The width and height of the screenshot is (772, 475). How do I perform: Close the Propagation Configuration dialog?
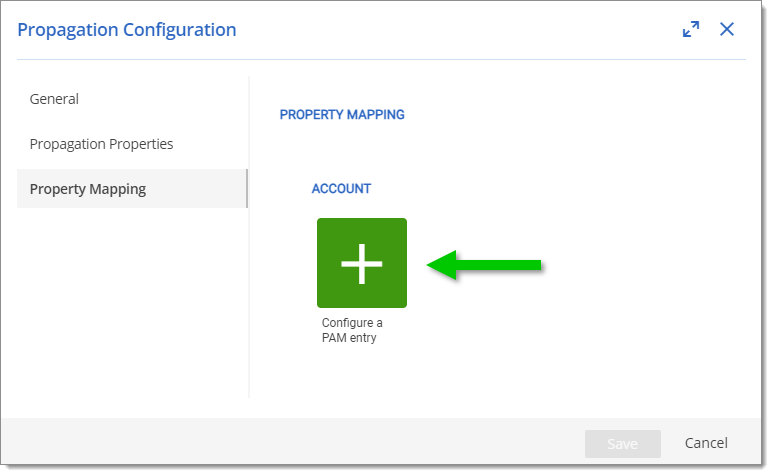(727, 29)
